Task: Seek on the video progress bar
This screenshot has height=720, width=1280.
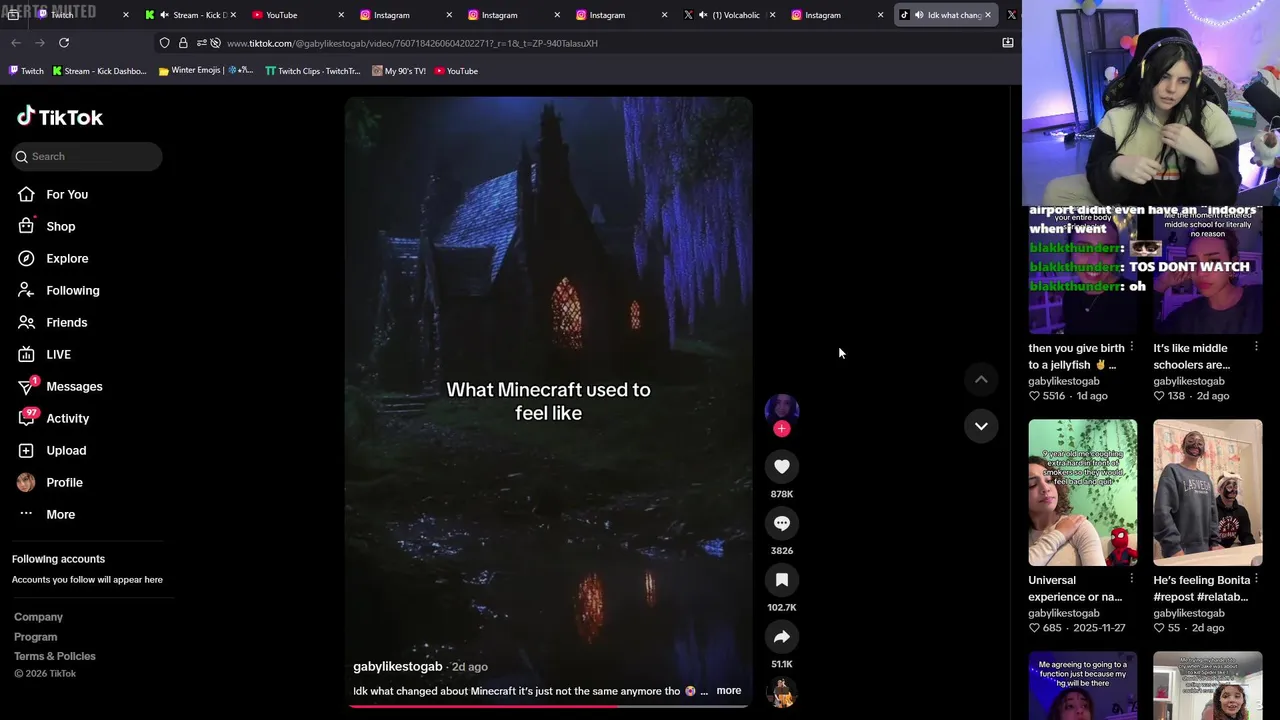Action: point(548,706)
